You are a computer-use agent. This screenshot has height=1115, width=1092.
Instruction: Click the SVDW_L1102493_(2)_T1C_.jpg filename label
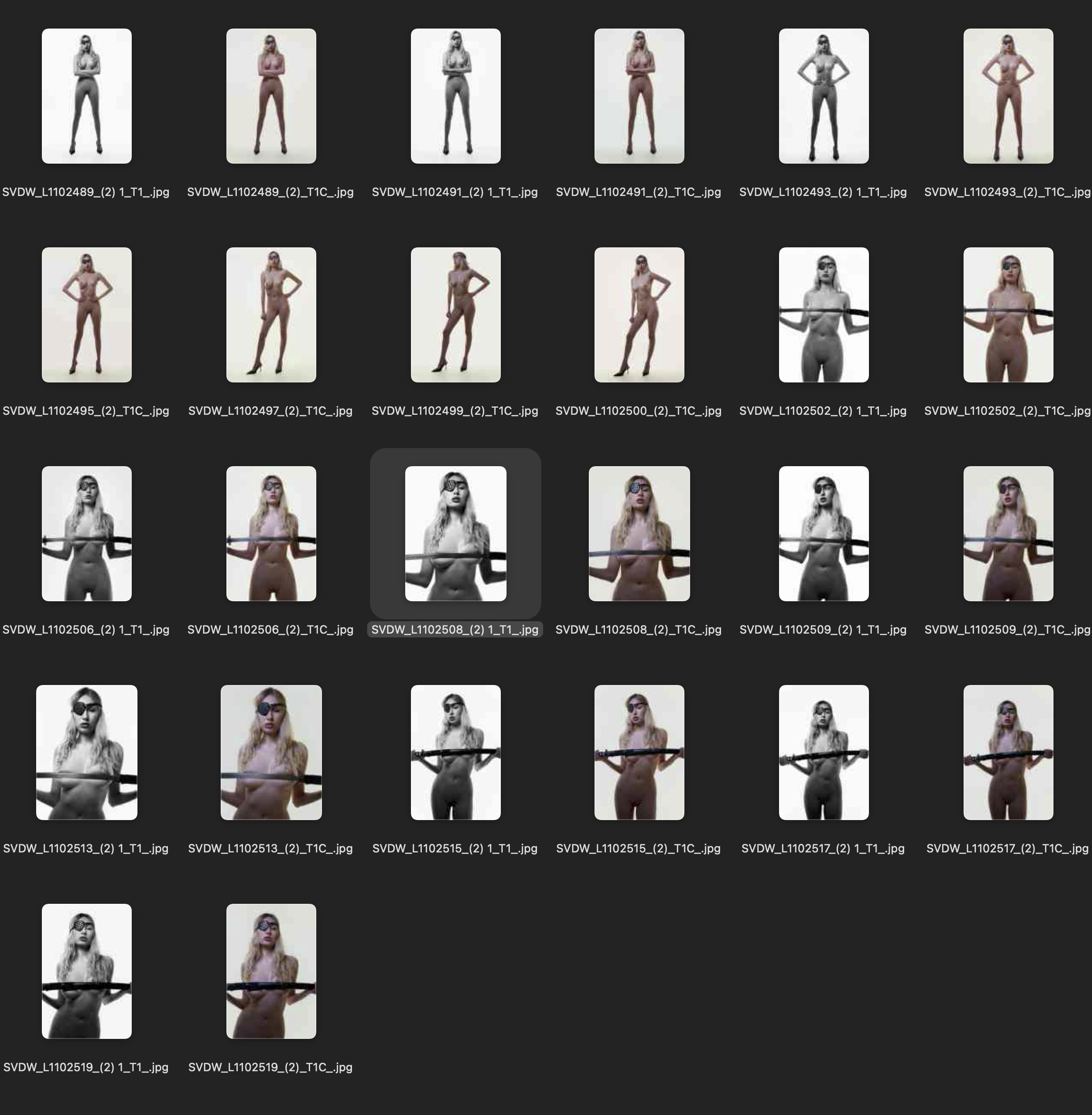[1007, 192]
